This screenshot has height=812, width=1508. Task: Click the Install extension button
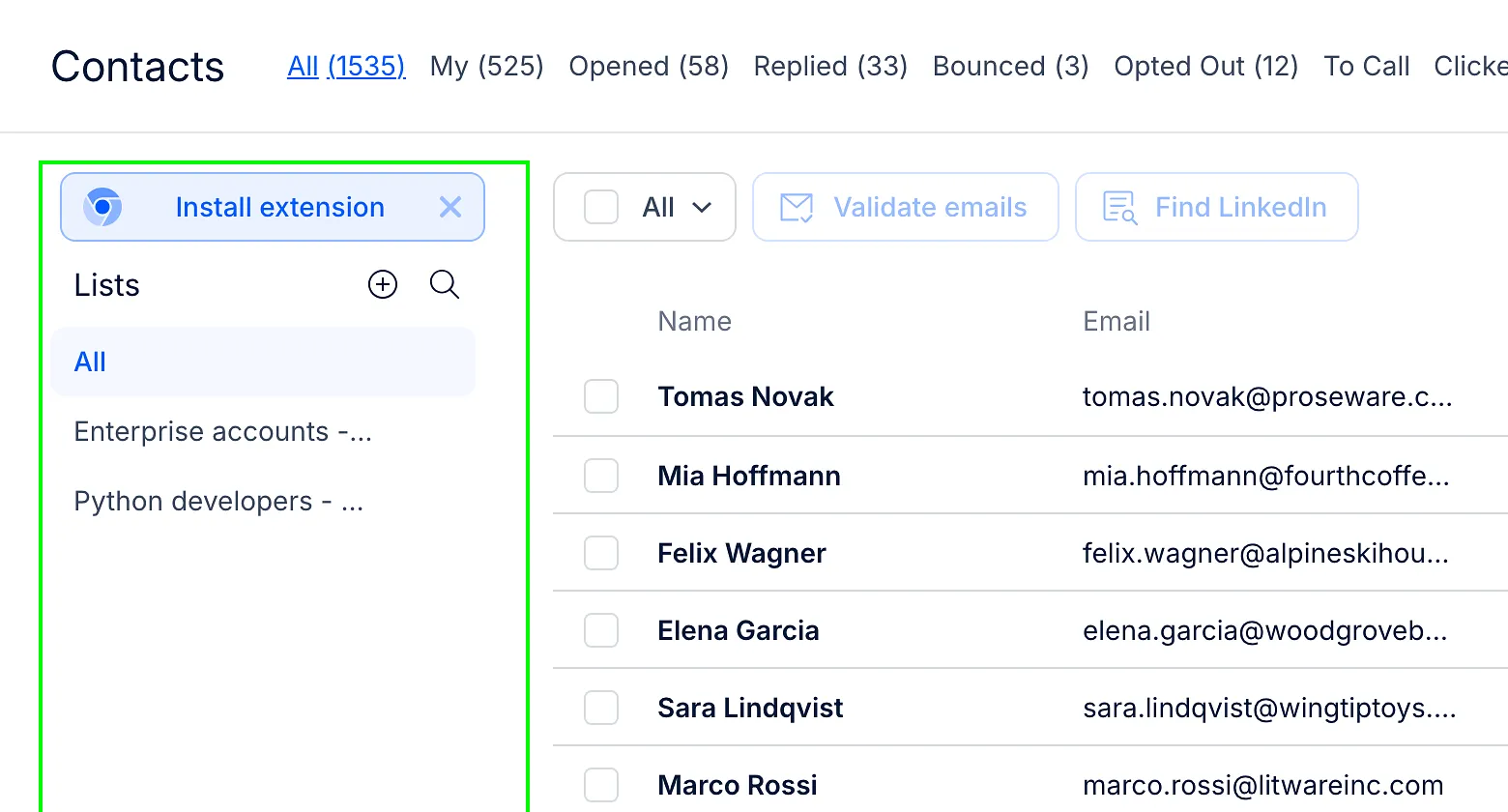273,207
